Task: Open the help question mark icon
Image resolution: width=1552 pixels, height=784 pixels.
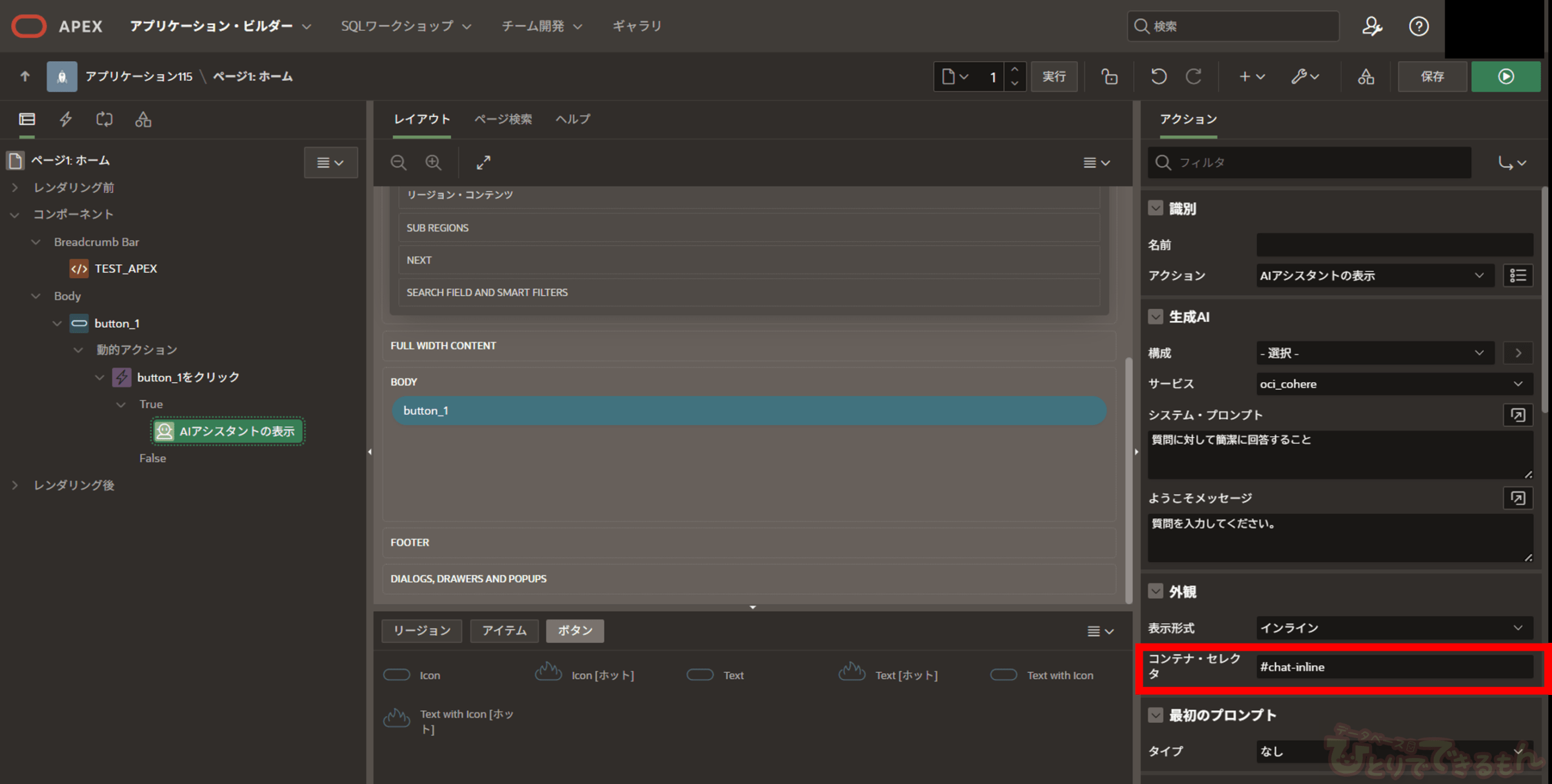Action: coord(1419,26)
